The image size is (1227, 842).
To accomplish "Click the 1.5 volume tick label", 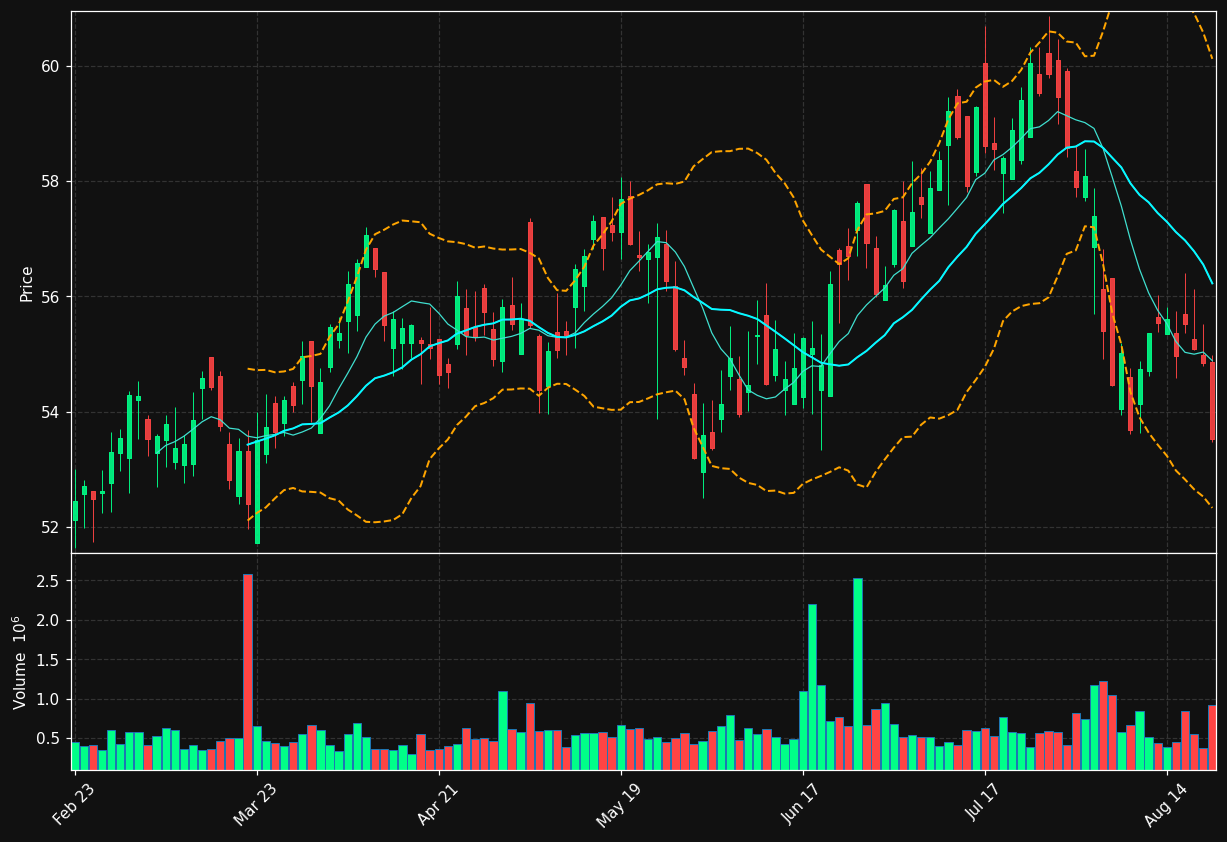I will coord(49,660).
